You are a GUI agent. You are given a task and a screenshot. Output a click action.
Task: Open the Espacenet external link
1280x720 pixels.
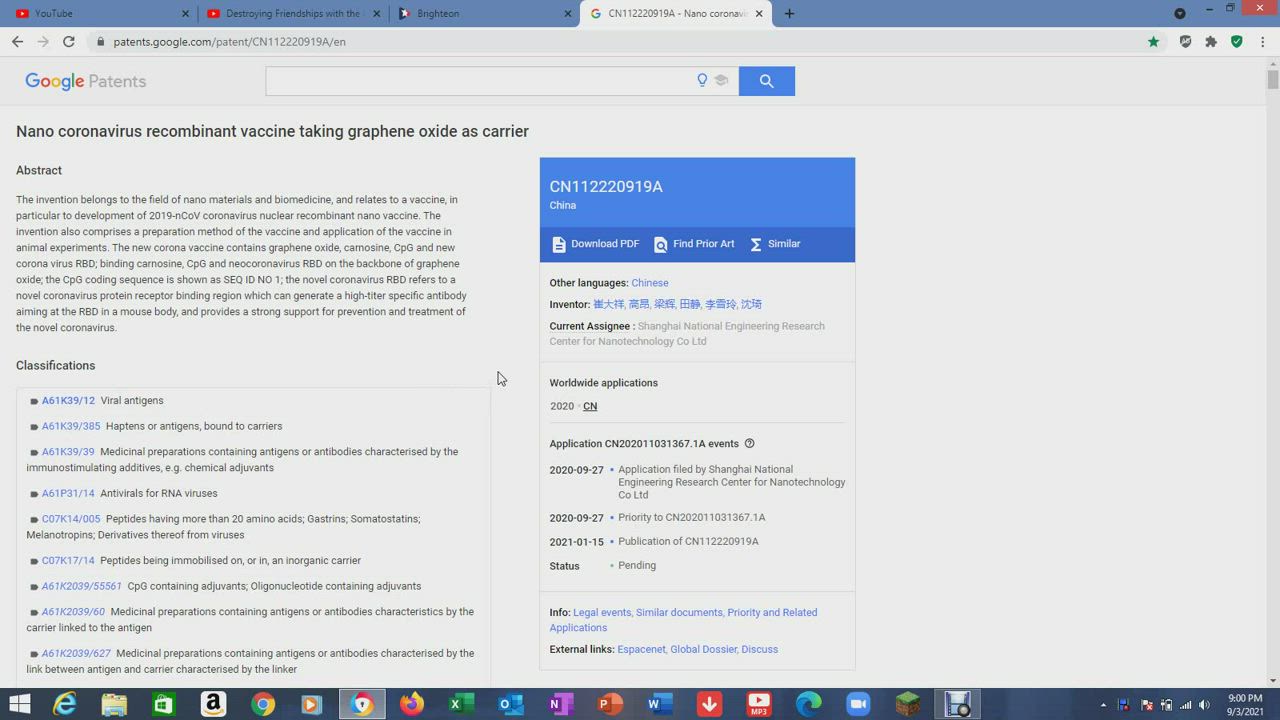pyautogui.click(x=641, y=650)
